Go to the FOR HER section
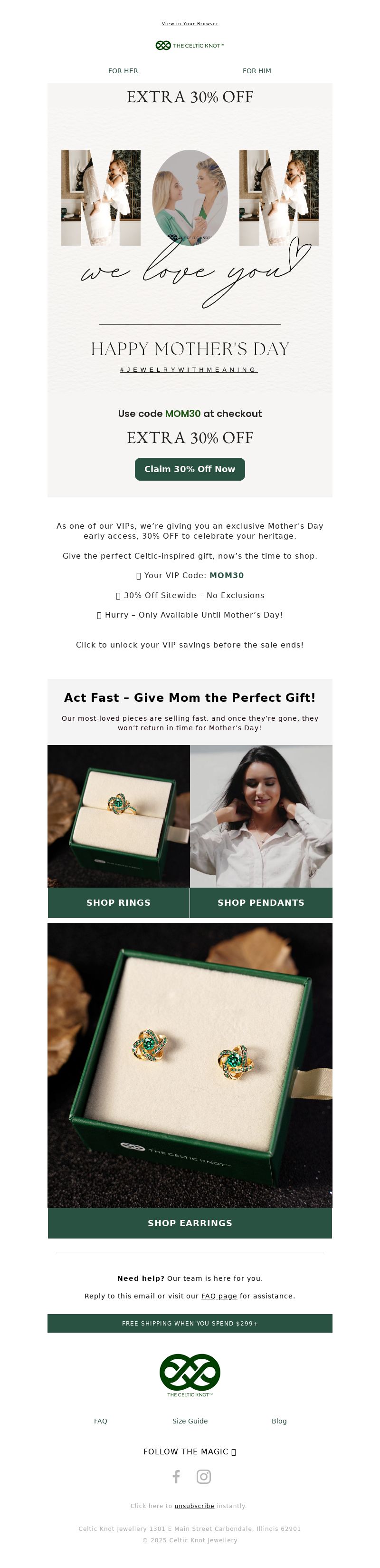This screenshot has height=1568, width=380. (123, 71)
